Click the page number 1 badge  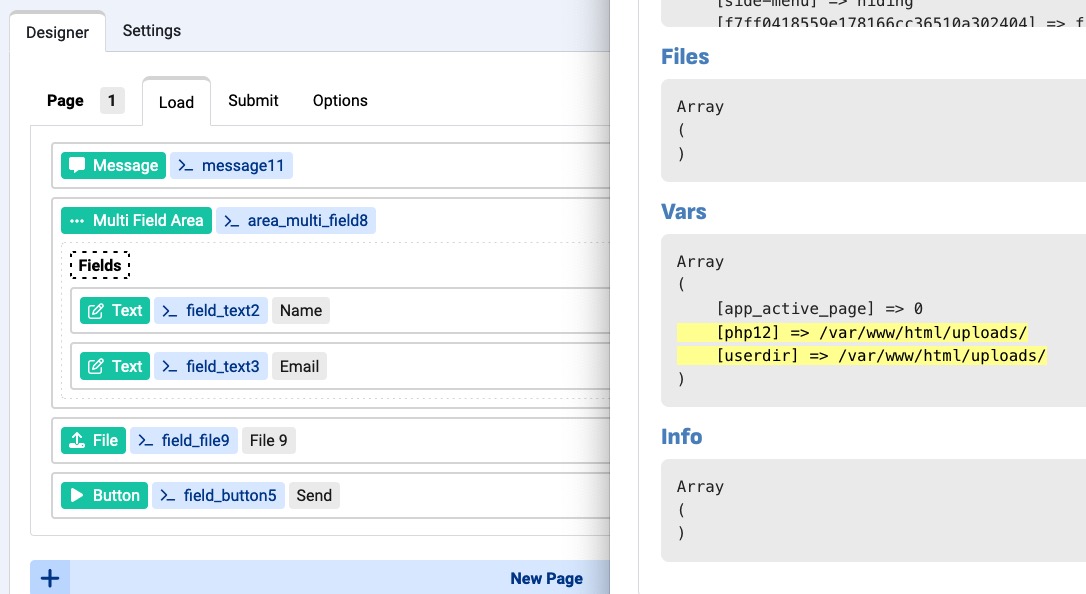pyautogui.click(x=112, y=100)
